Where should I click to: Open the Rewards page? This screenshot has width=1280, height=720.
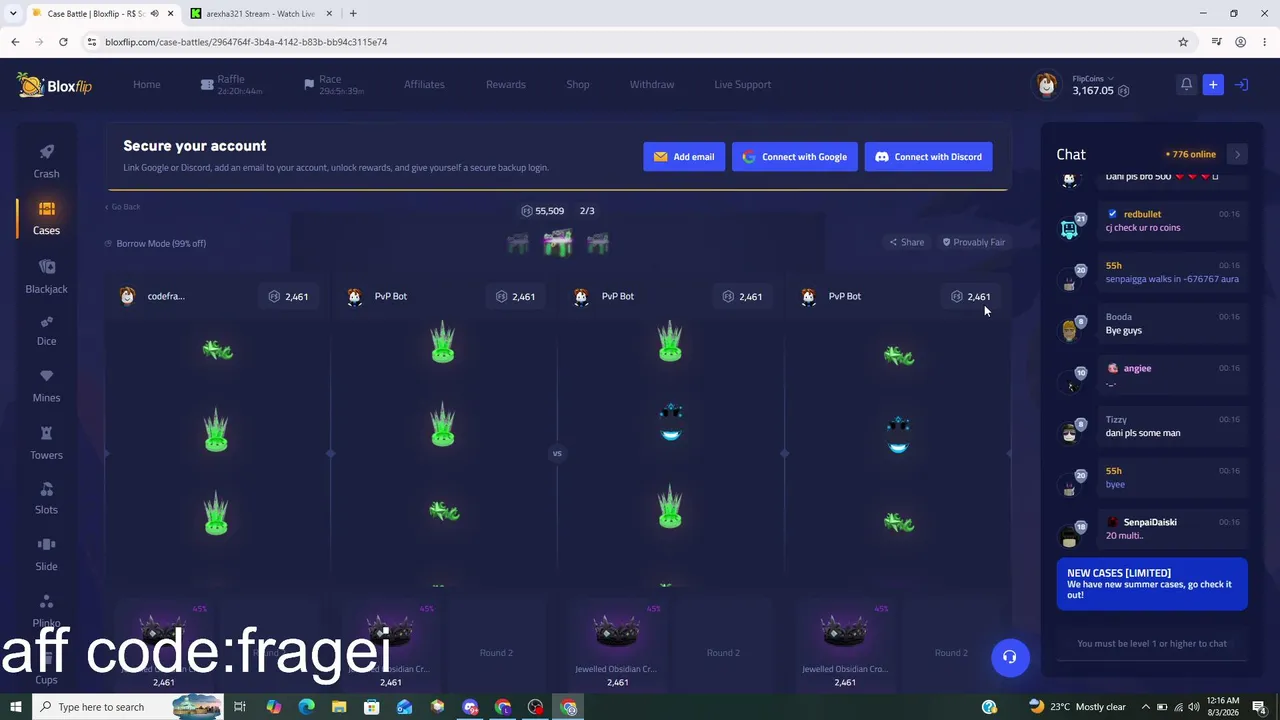(x=506, y=85)
